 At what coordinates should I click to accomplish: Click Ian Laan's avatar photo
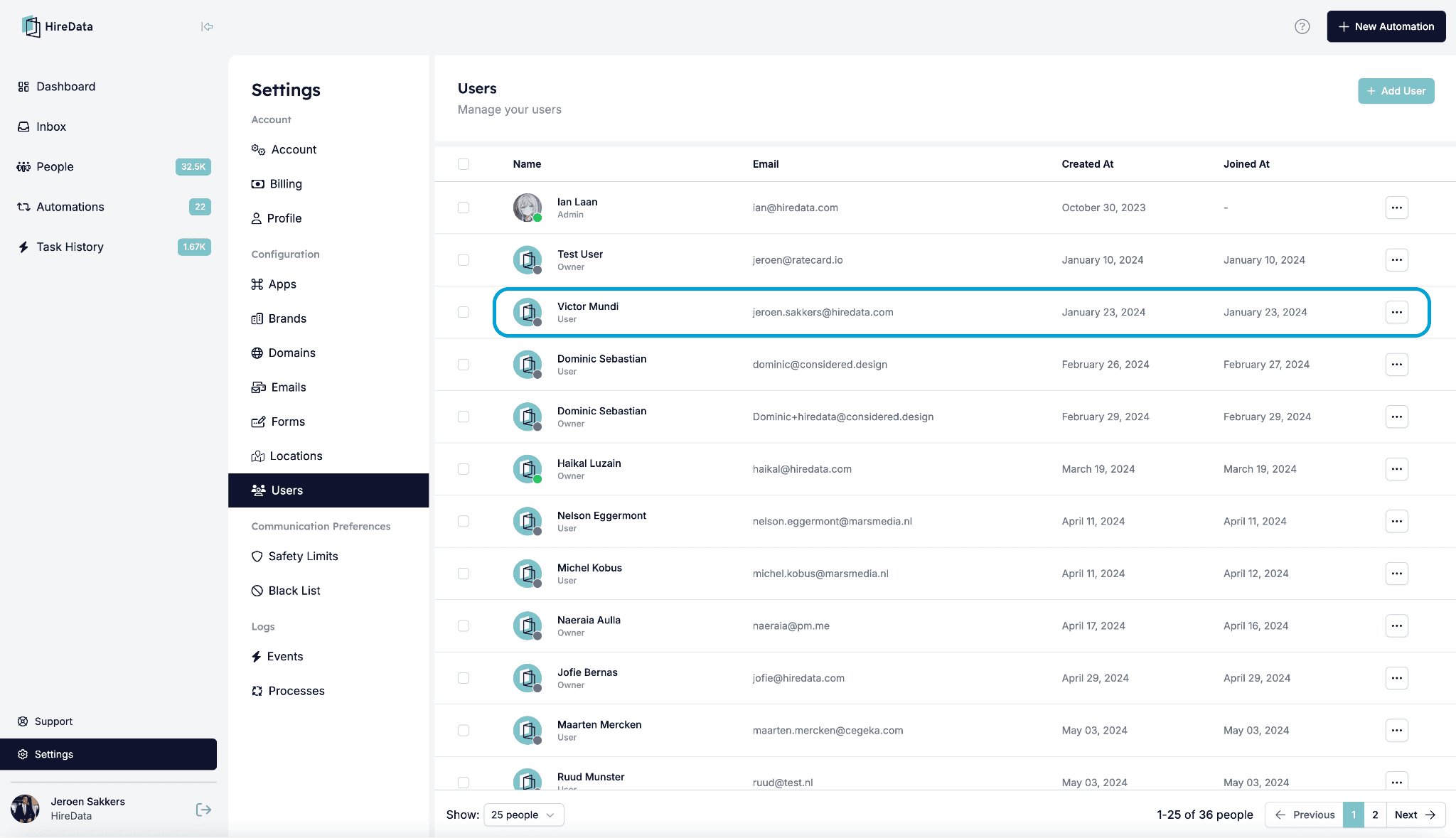pos(527,208)
